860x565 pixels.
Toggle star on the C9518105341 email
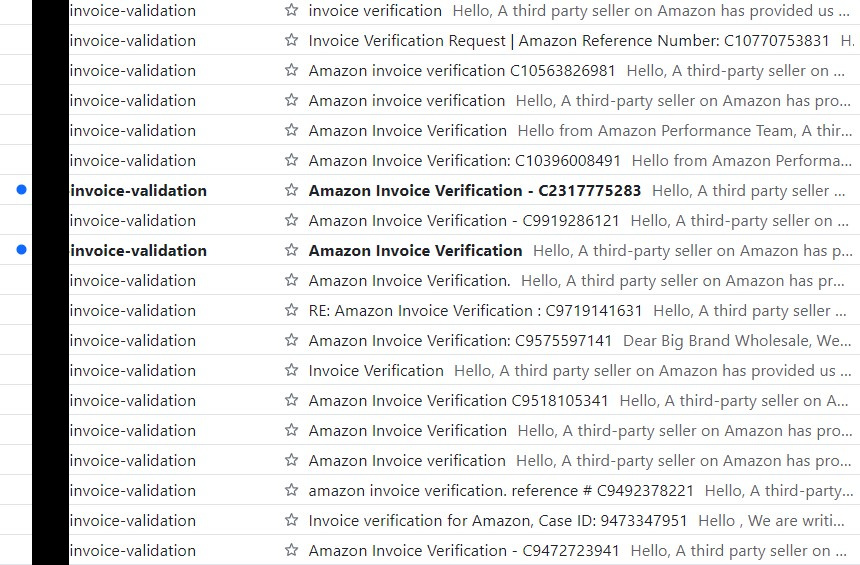pyautogui.click(x=291, y=401)
